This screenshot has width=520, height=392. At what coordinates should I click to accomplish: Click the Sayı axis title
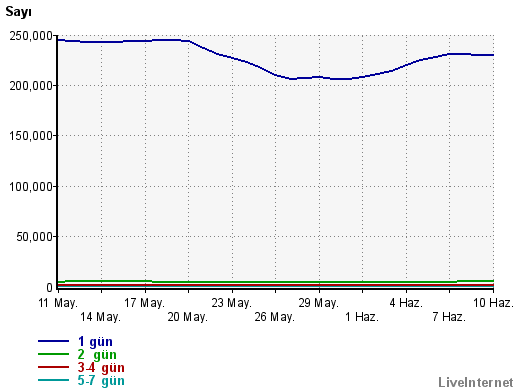[18, 12]
